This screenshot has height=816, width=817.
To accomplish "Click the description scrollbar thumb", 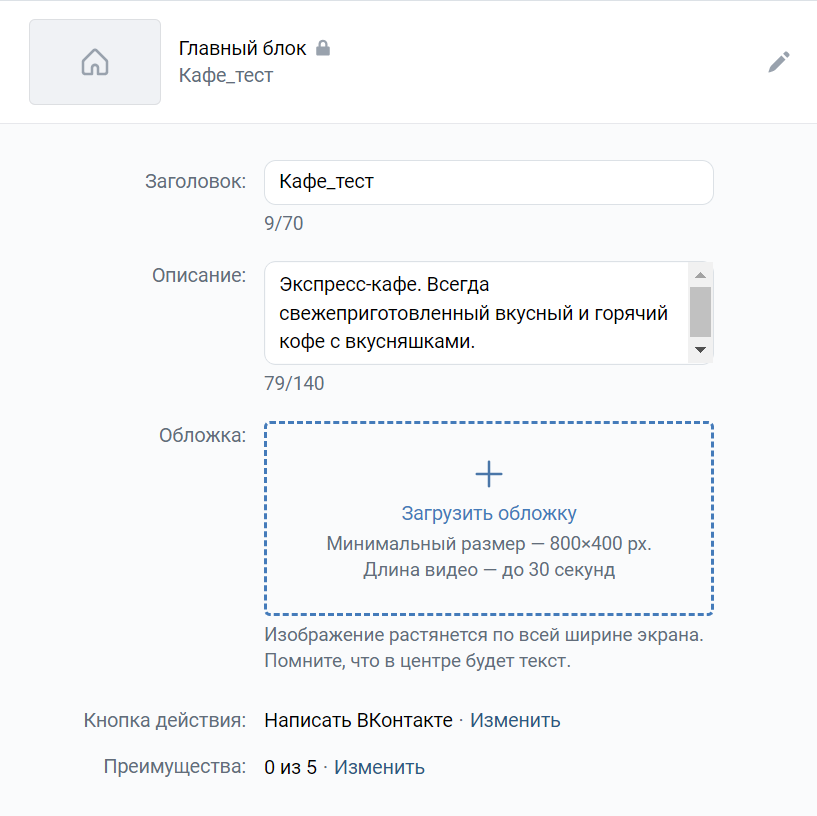I will coord(700,312).
